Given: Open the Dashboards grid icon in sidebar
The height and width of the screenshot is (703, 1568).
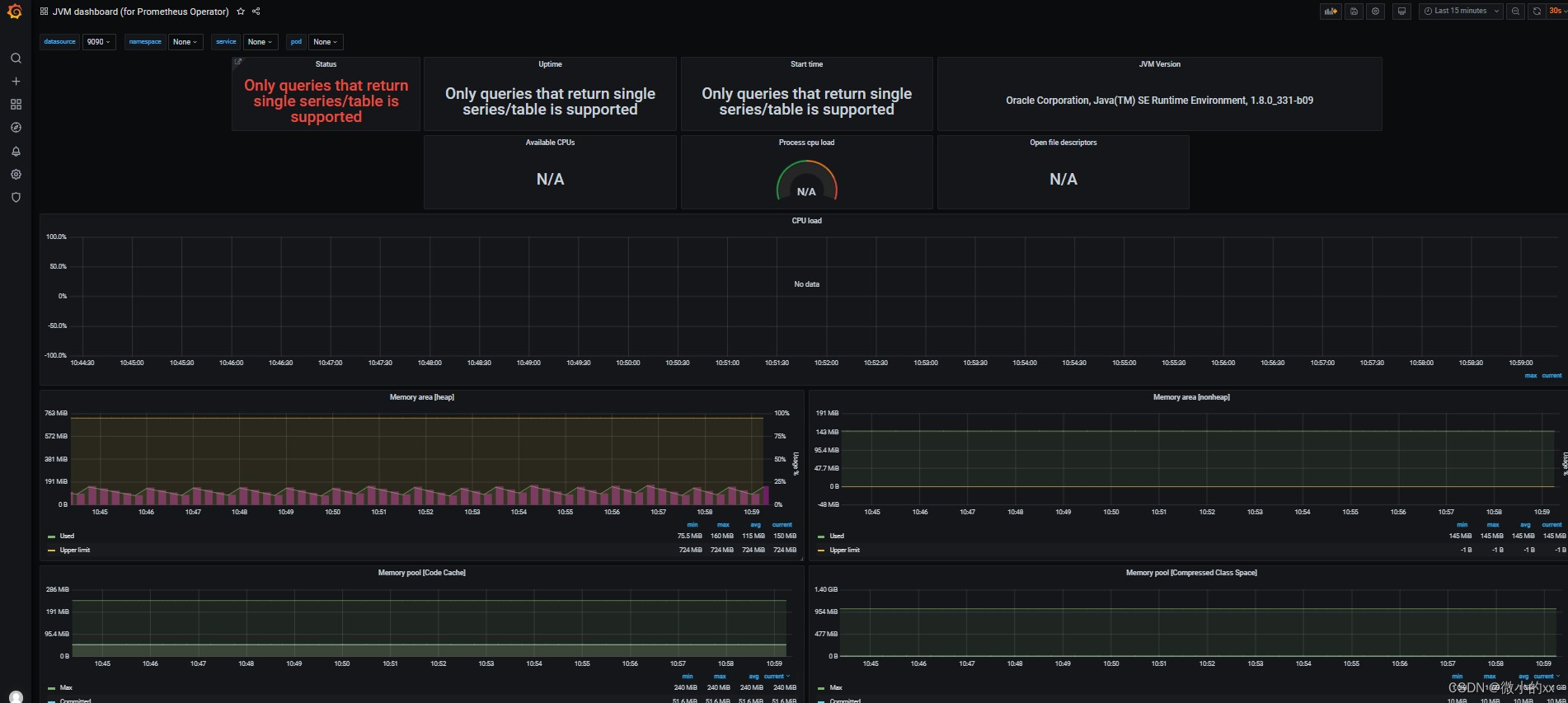Looking at the screenshot, I should point(16,105).
